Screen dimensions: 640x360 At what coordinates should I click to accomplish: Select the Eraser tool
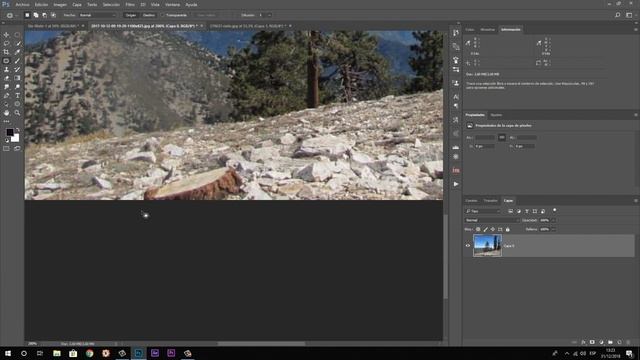6,78
